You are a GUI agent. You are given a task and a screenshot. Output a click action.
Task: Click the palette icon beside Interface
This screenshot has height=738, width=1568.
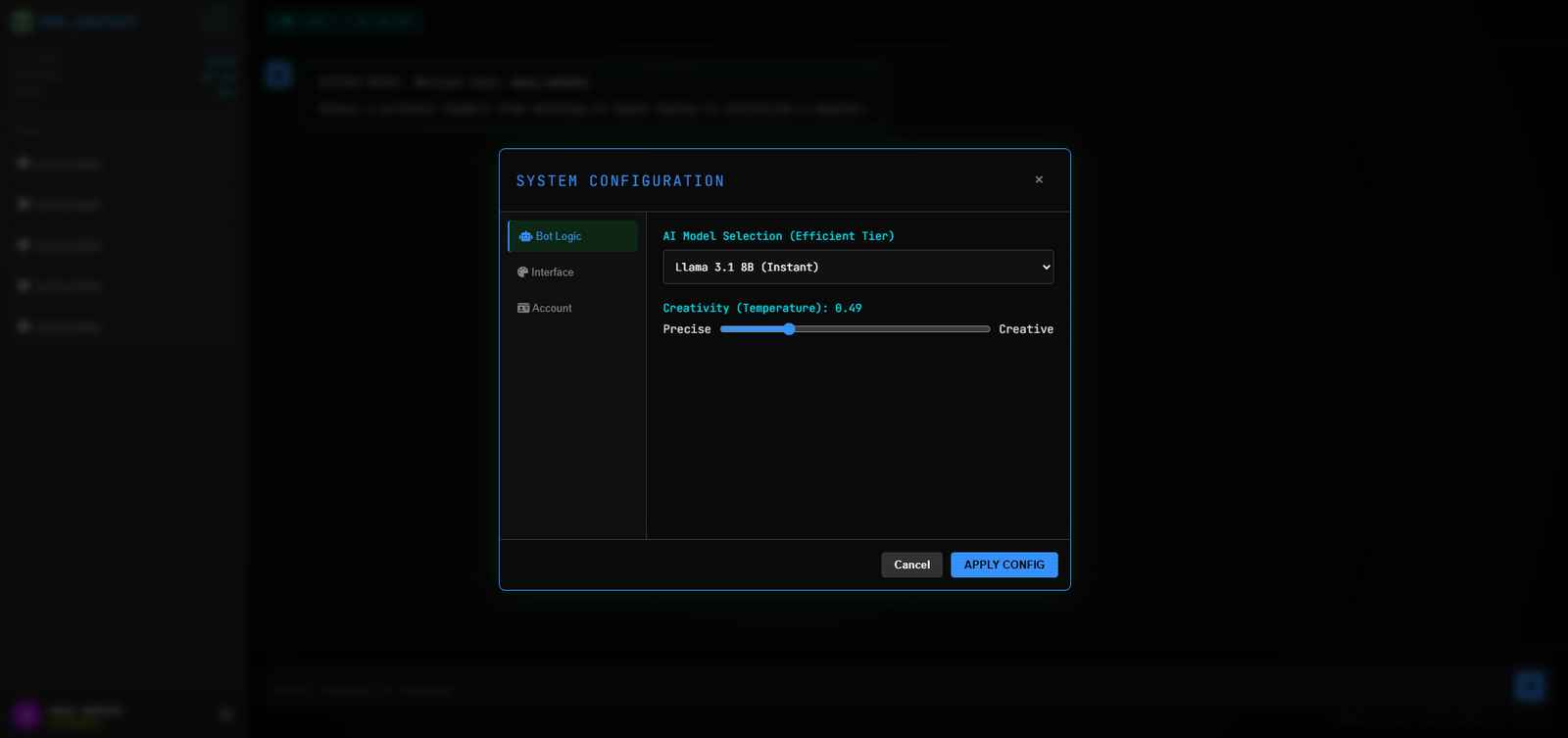pos(523,272)
